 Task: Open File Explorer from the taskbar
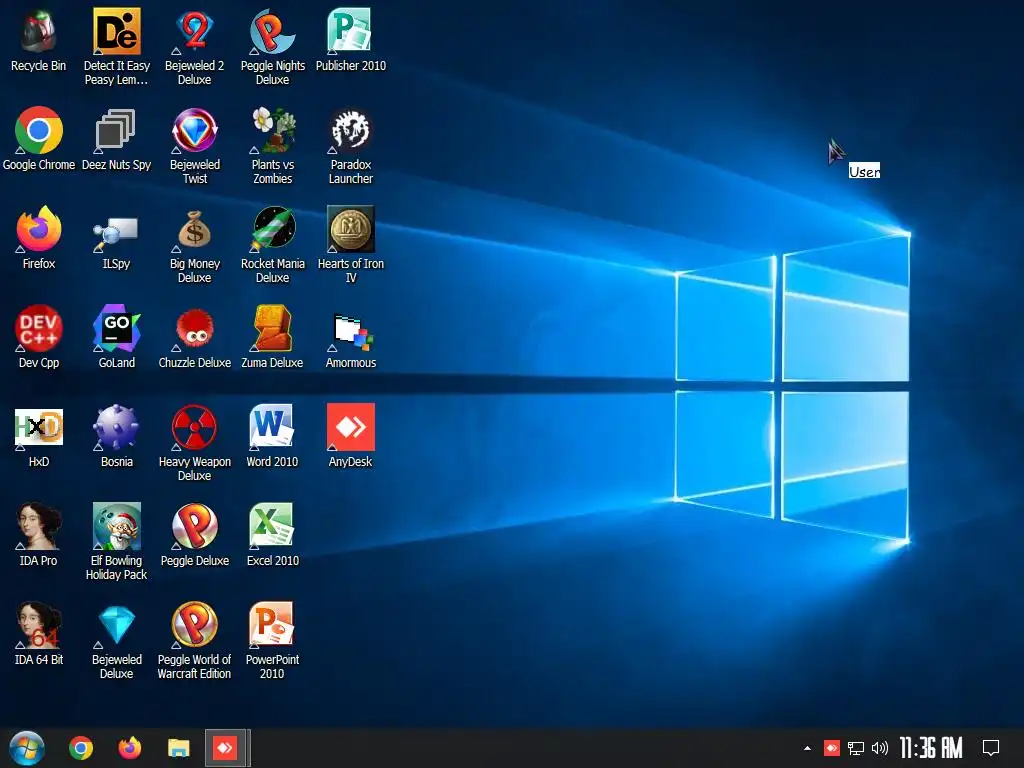point(178,748)
